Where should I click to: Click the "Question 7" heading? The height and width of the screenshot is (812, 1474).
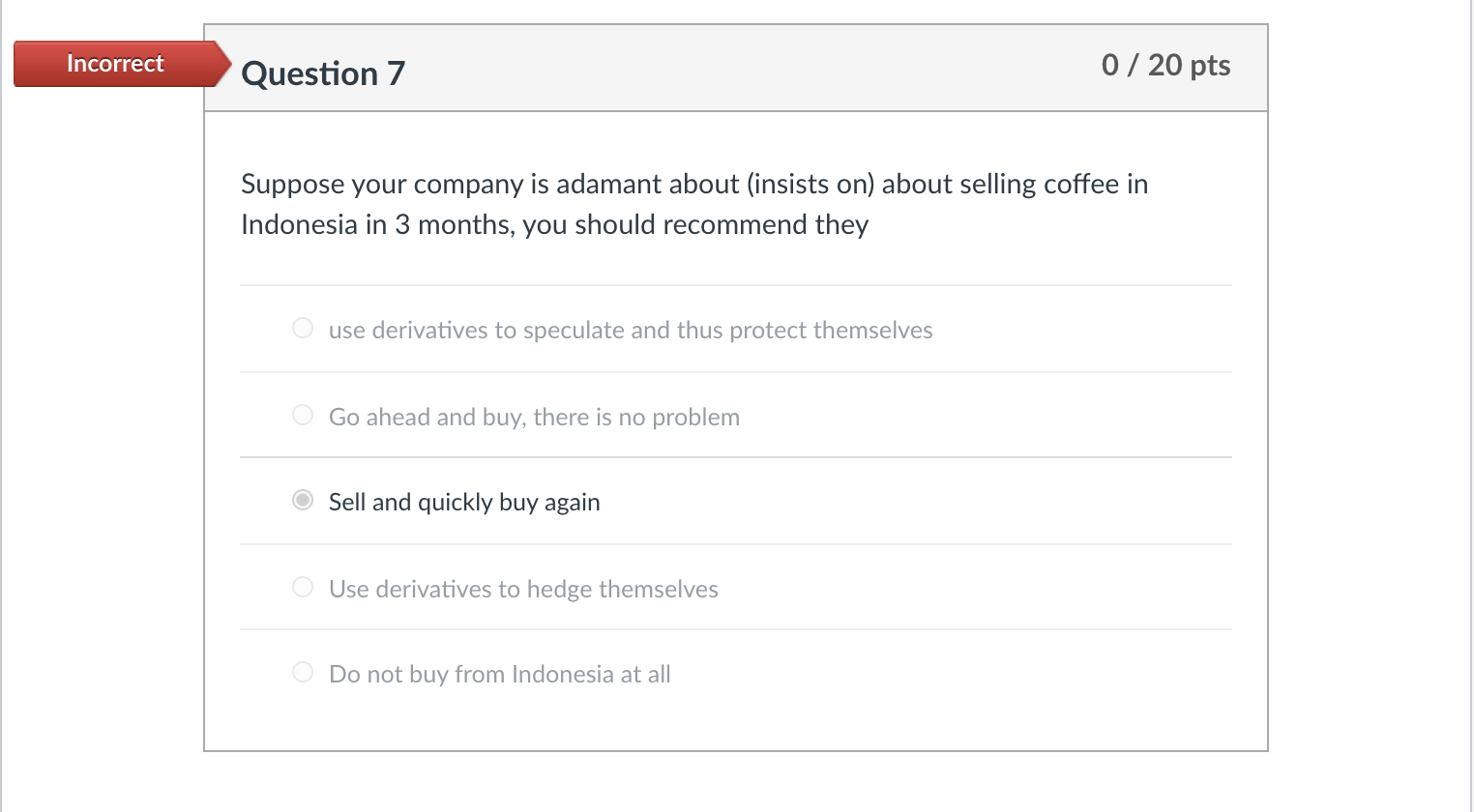[x=323, y=73]
